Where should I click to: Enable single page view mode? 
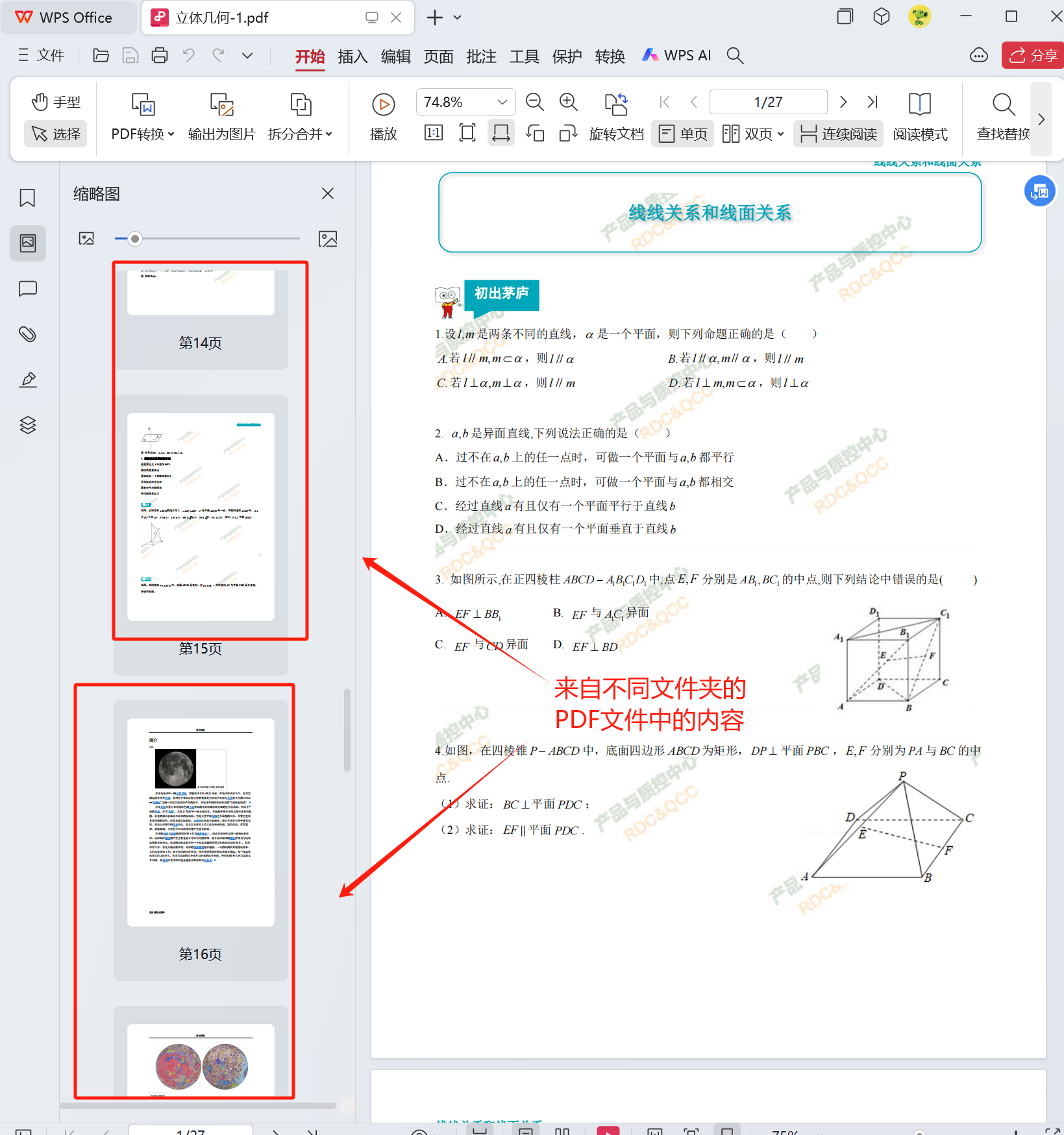[x=683, y=134]
